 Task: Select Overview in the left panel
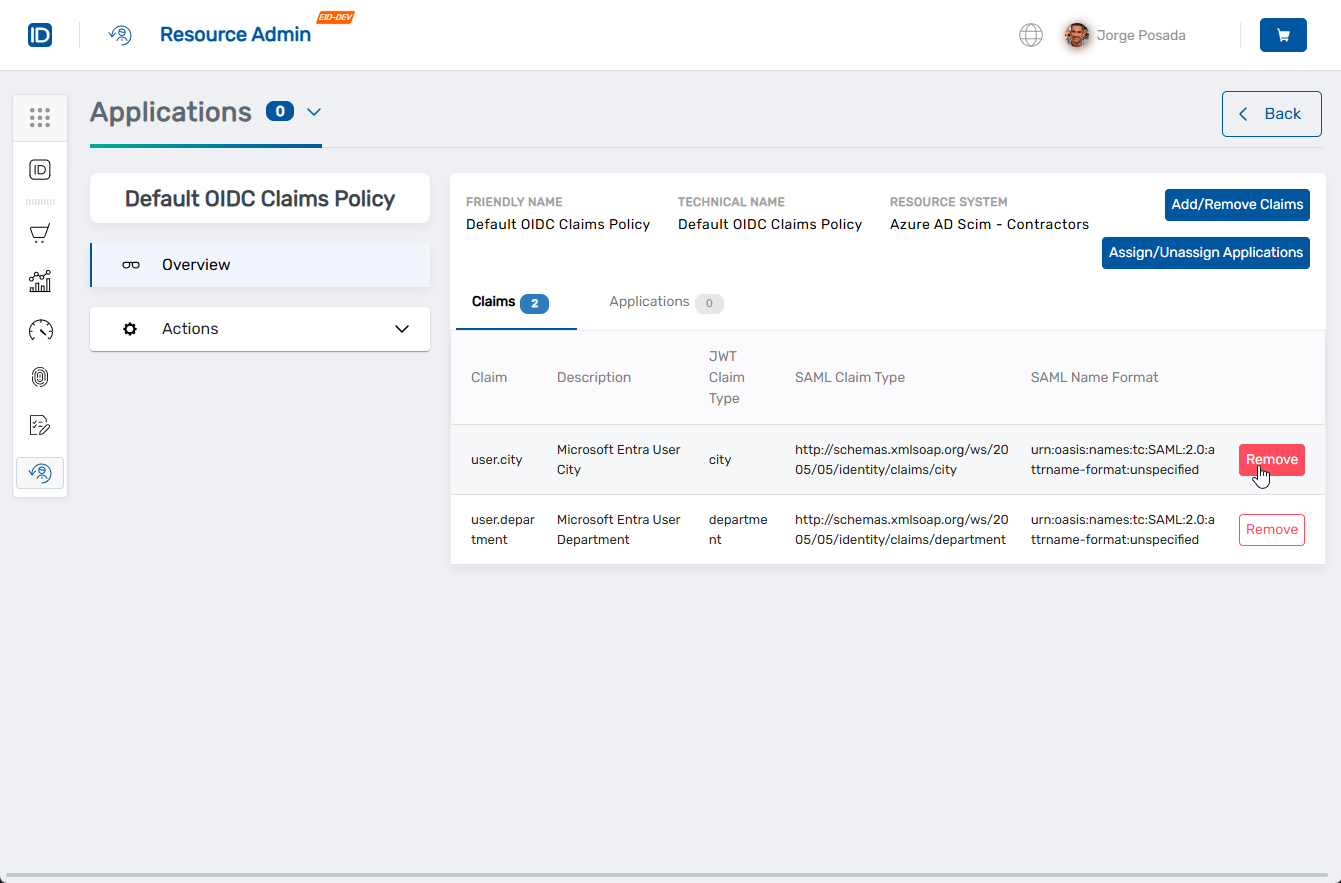point(260,265)
